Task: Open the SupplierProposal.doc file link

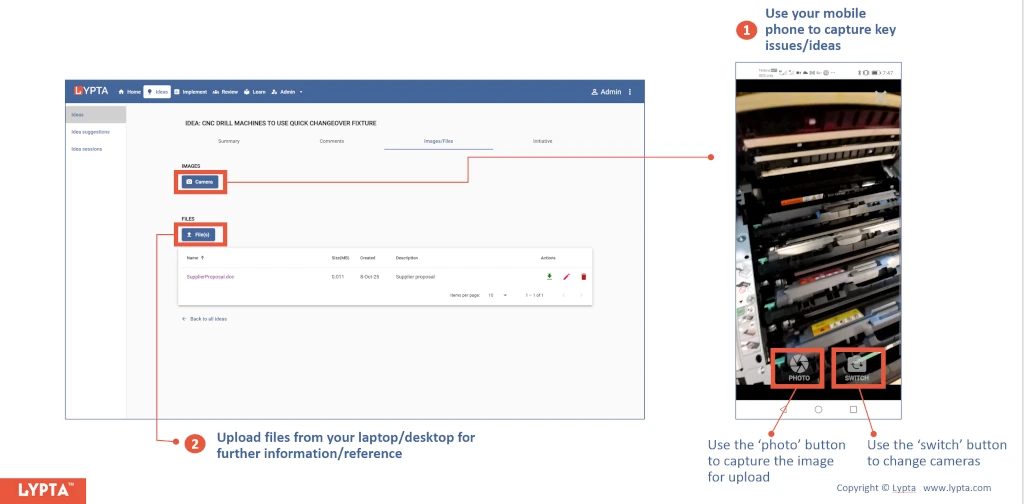Action: 210,277
